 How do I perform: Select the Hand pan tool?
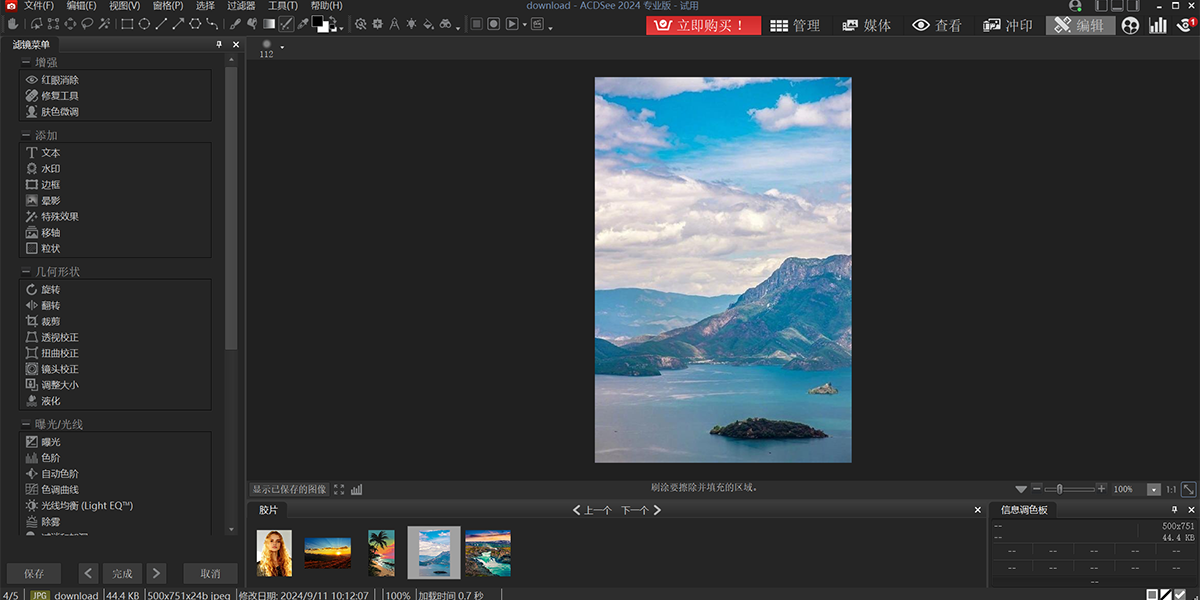click(x=12, y=23)
